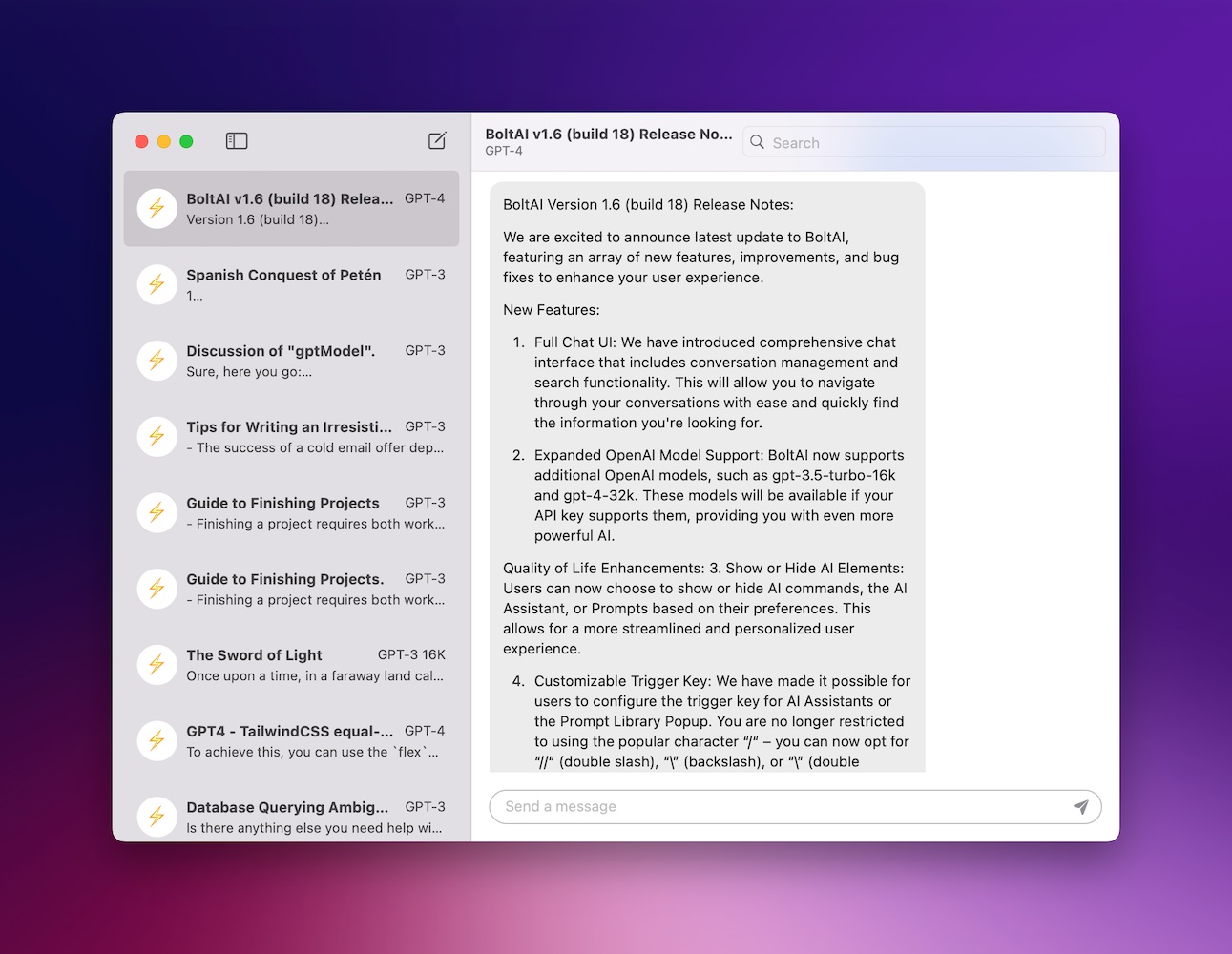
Task: Open Guide to Finishing Projects. with period
Action: click(x=291, y=589)
